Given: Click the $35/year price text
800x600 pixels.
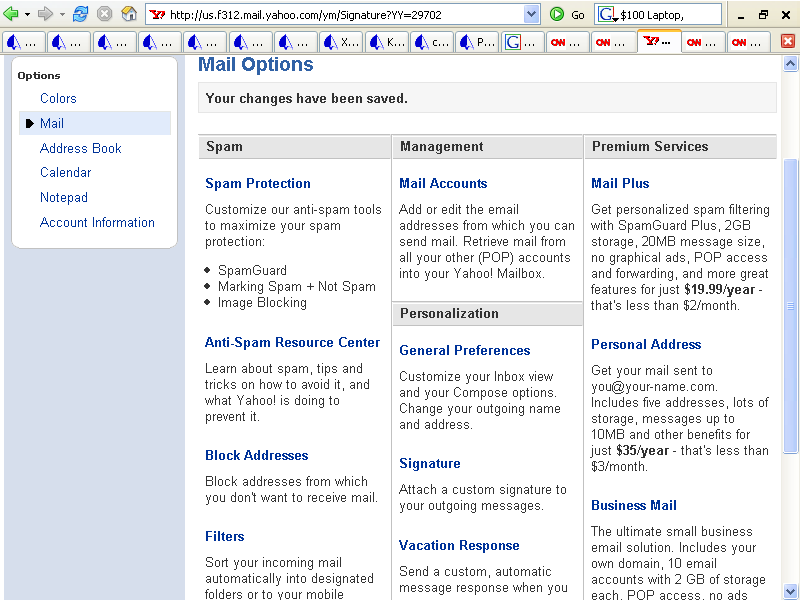Looking at the screenshot, I should (x=642, y=451).
